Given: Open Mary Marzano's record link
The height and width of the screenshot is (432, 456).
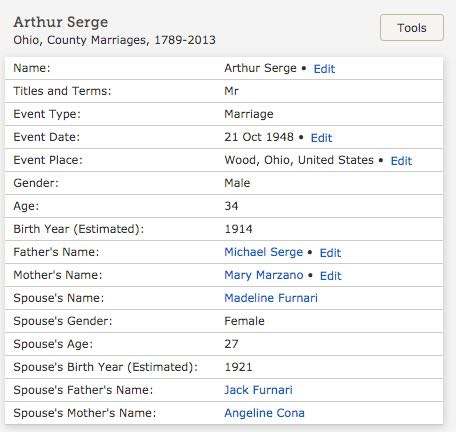Looking at the screenshot, I should (264, 275).
